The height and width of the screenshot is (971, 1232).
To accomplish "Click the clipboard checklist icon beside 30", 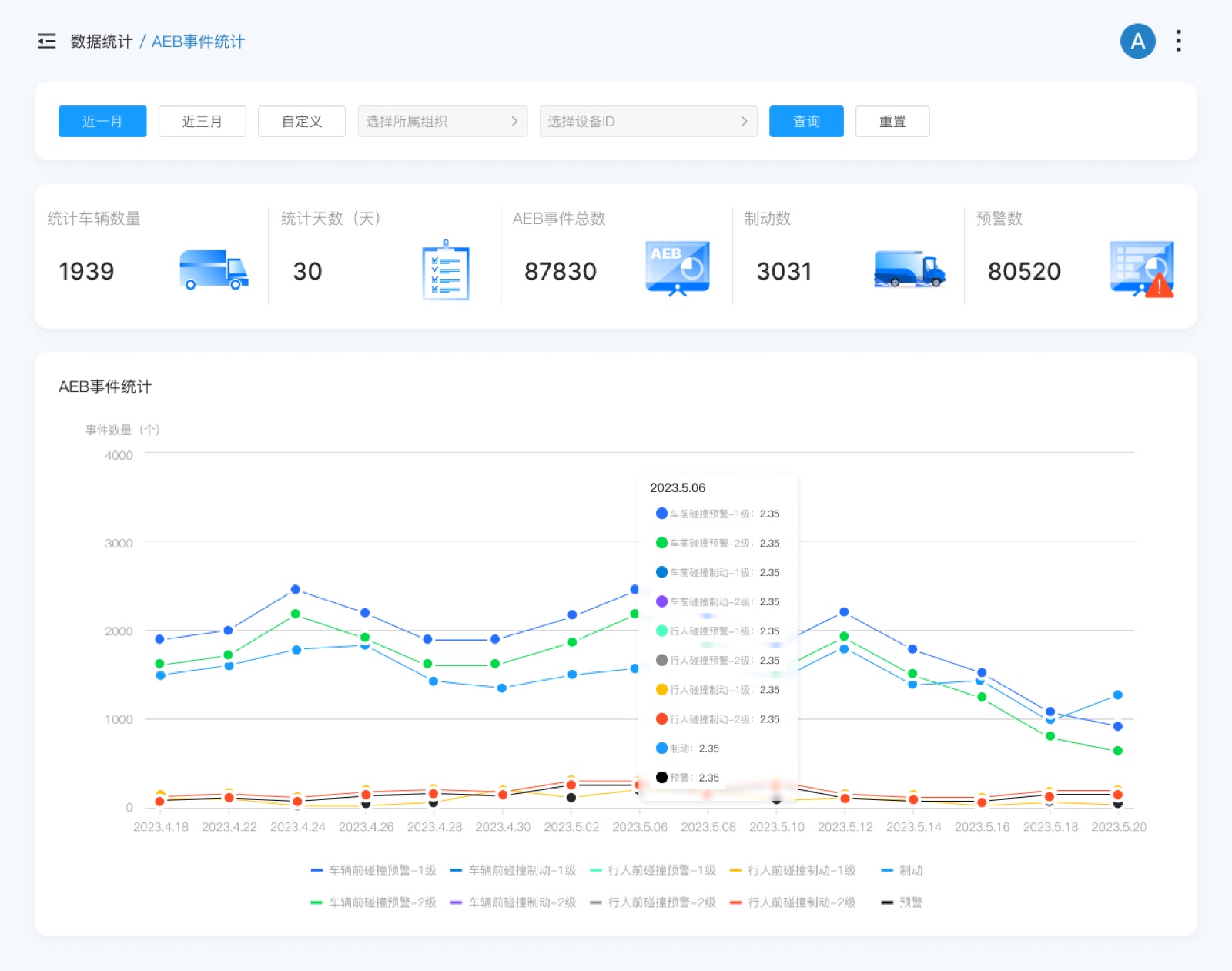I will point(446,270).
